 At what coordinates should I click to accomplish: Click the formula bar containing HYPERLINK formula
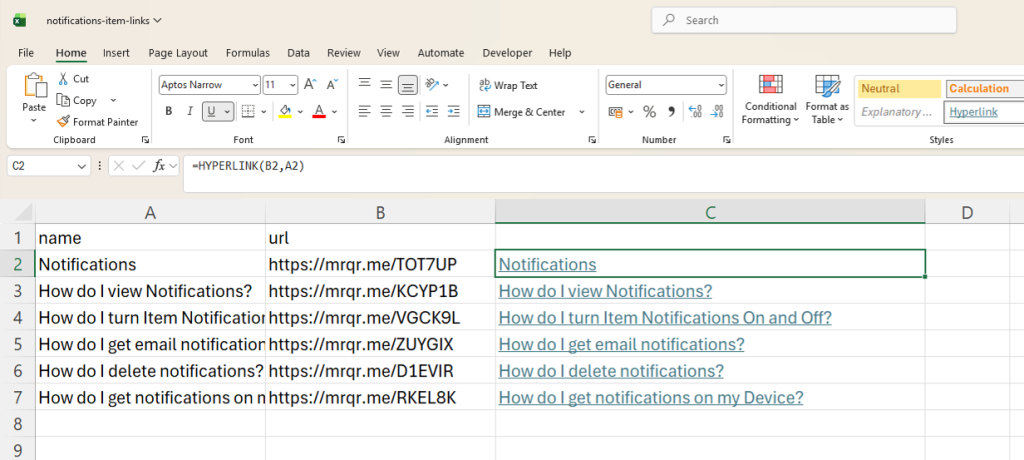pos(603,174)
